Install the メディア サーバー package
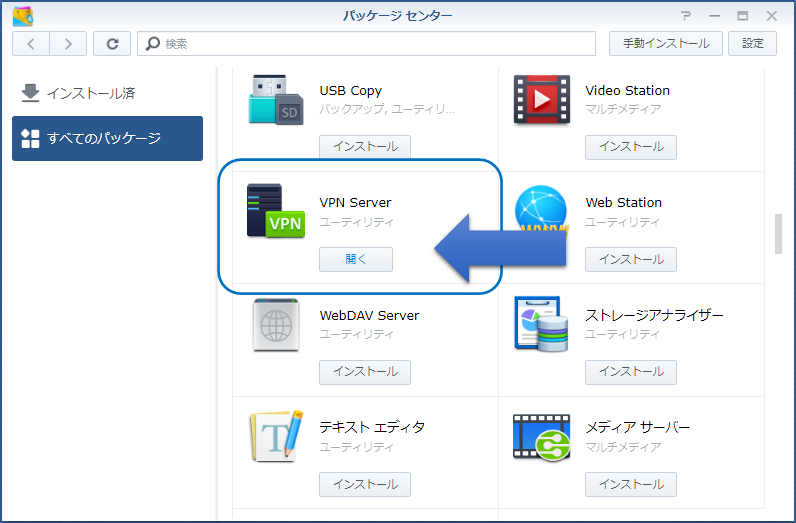 tap(631, 484)
